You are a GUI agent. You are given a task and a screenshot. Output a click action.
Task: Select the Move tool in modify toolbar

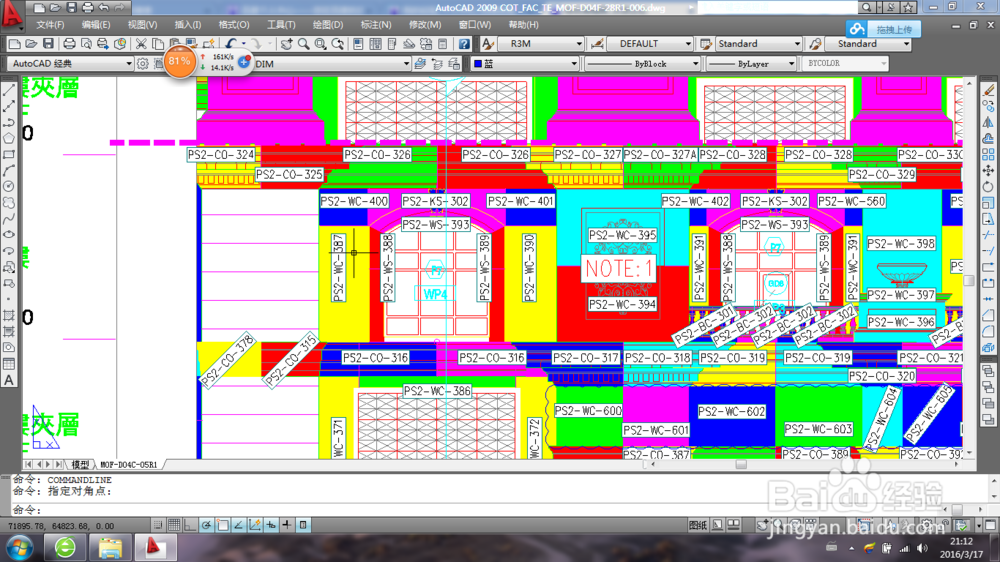coord(988,170)
